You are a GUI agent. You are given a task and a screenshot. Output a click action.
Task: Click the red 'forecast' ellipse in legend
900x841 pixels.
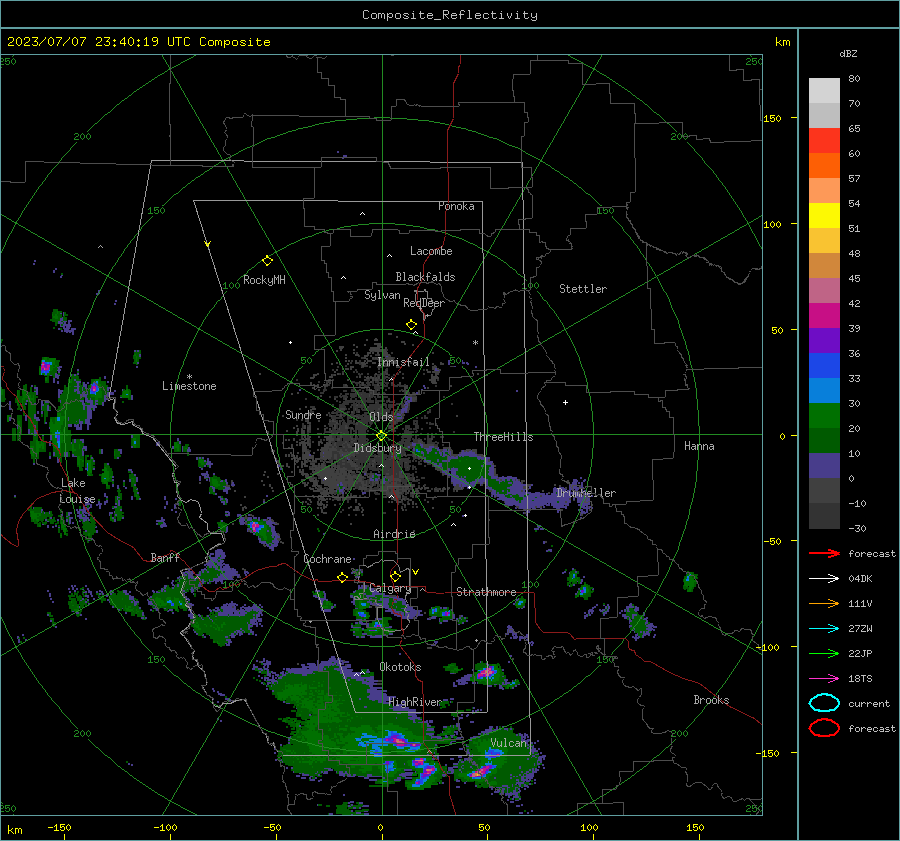(824, 728)
